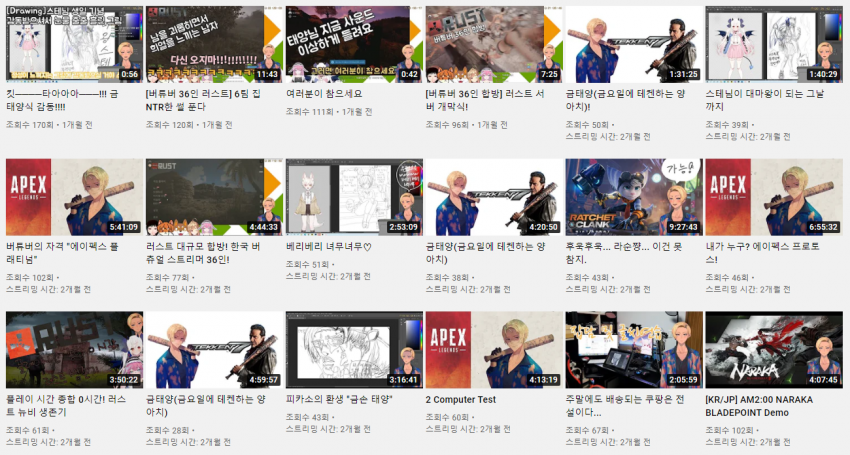Open the '2 Computer Test' video title
The height and width of the screenshot is (455, 850).
pyautogui.click(x=461, y=400)
